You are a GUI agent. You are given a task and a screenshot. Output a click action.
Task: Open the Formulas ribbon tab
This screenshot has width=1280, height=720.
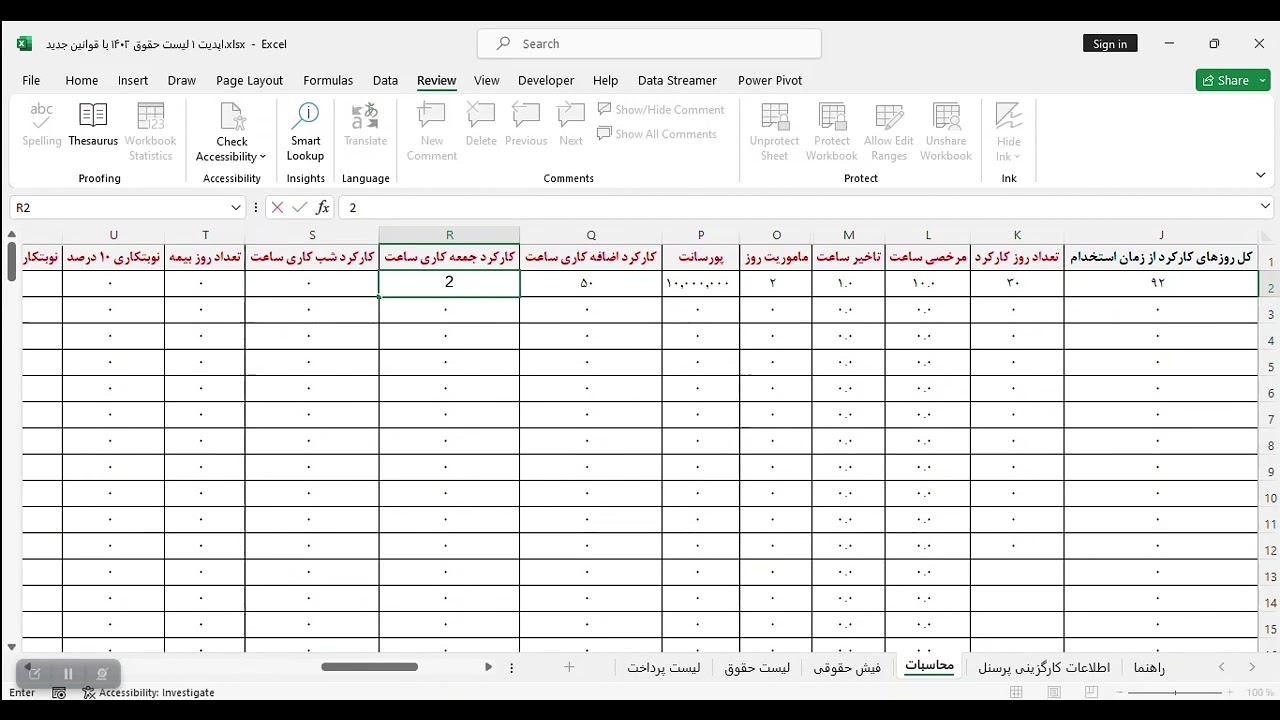click(x=328, y=80)
